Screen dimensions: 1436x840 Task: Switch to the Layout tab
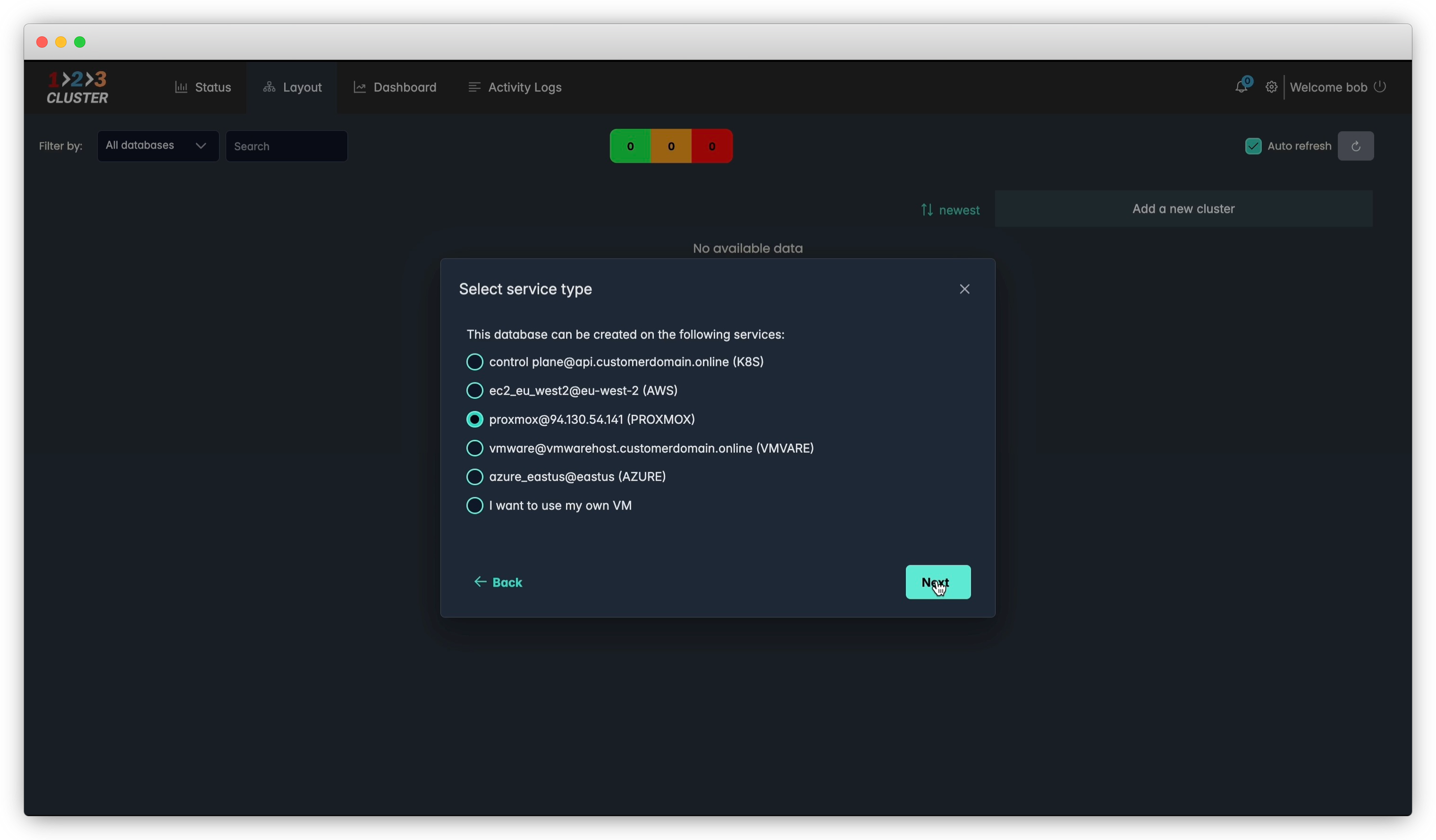(x=292, y=87)
